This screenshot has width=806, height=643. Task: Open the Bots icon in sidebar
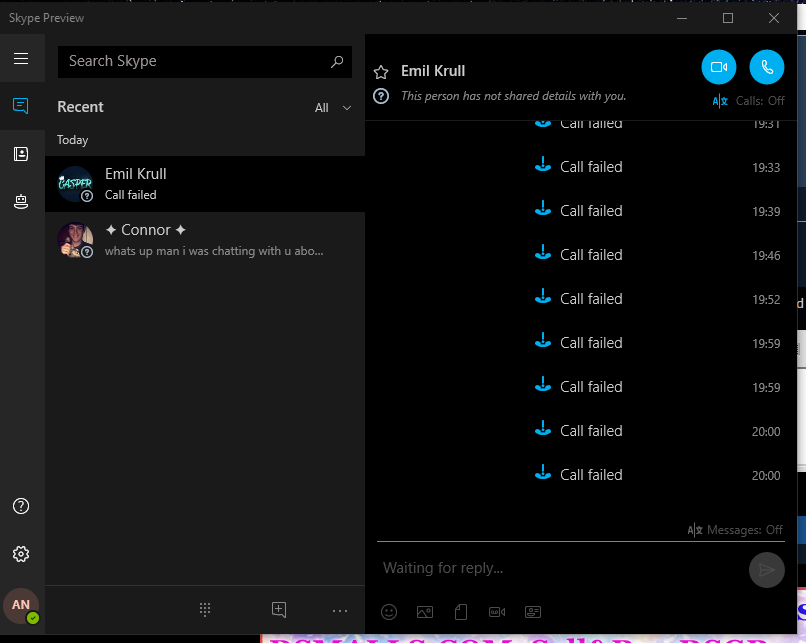[21, 201]
